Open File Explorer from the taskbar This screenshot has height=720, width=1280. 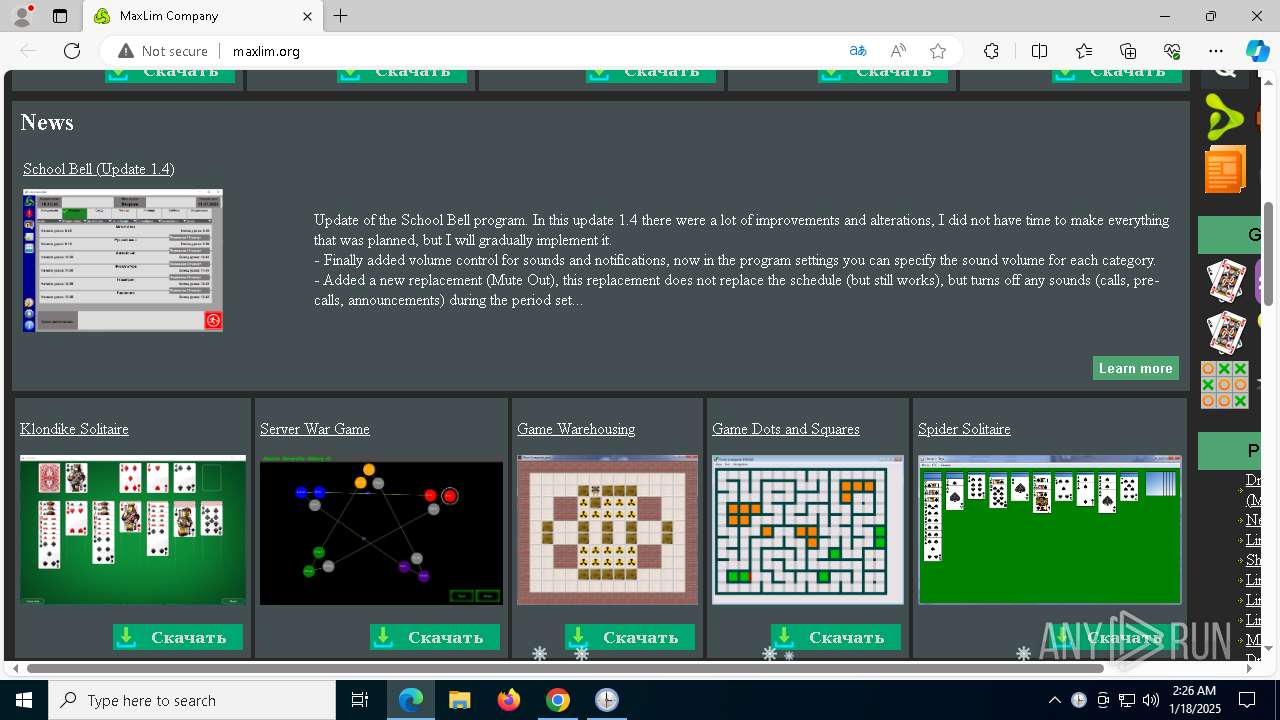460,700
